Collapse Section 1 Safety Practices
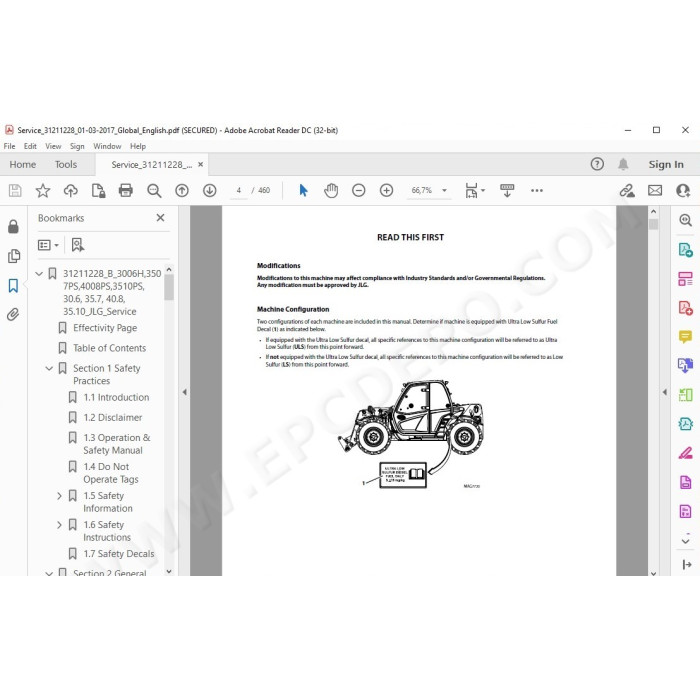The image size is (700, 700). pos(49,368)
